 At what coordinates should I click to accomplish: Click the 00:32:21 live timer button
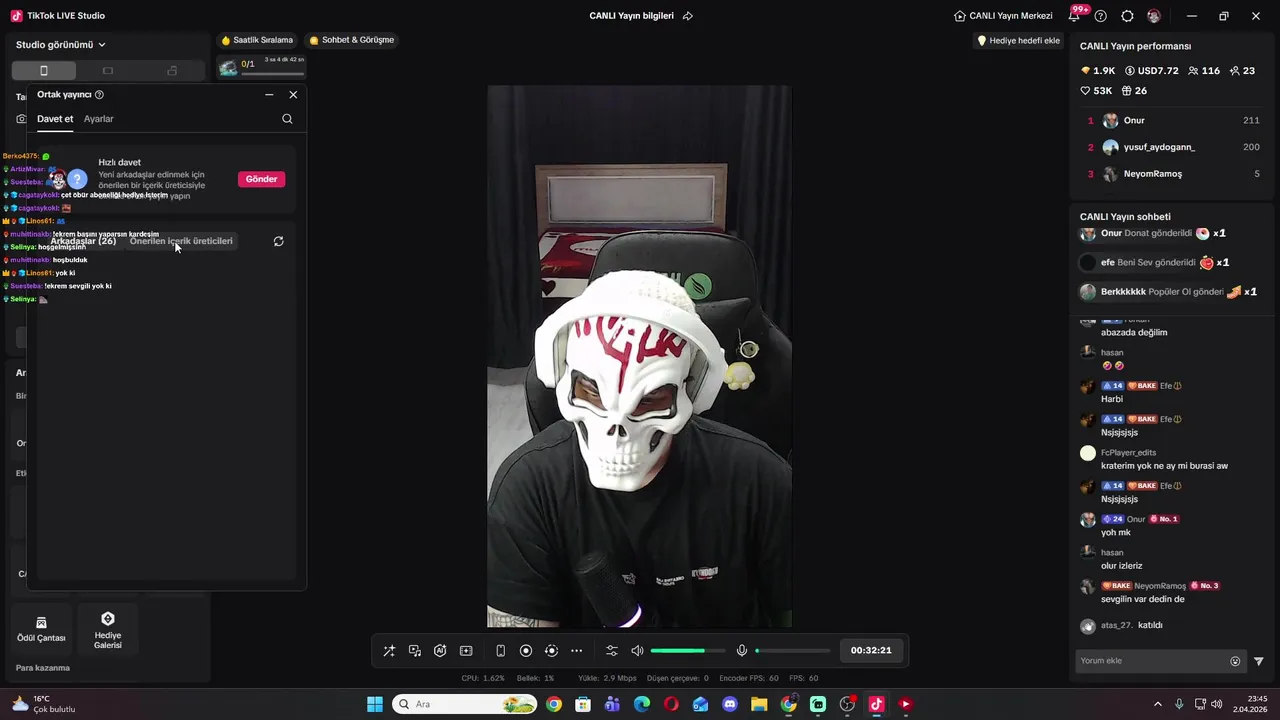click(x=871, y=650)
